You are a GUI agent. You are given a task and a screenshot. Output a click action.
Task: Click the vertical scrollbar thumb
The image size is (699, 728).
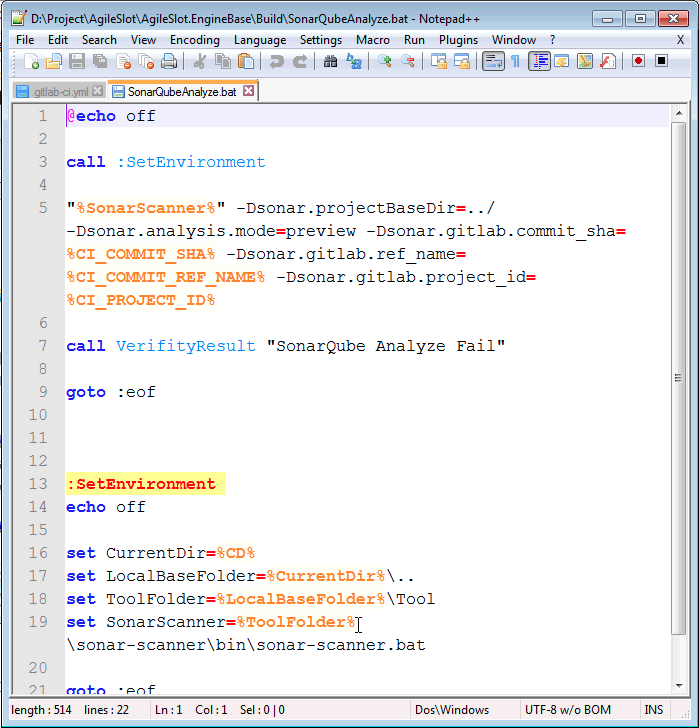click(x=679, y=378)
